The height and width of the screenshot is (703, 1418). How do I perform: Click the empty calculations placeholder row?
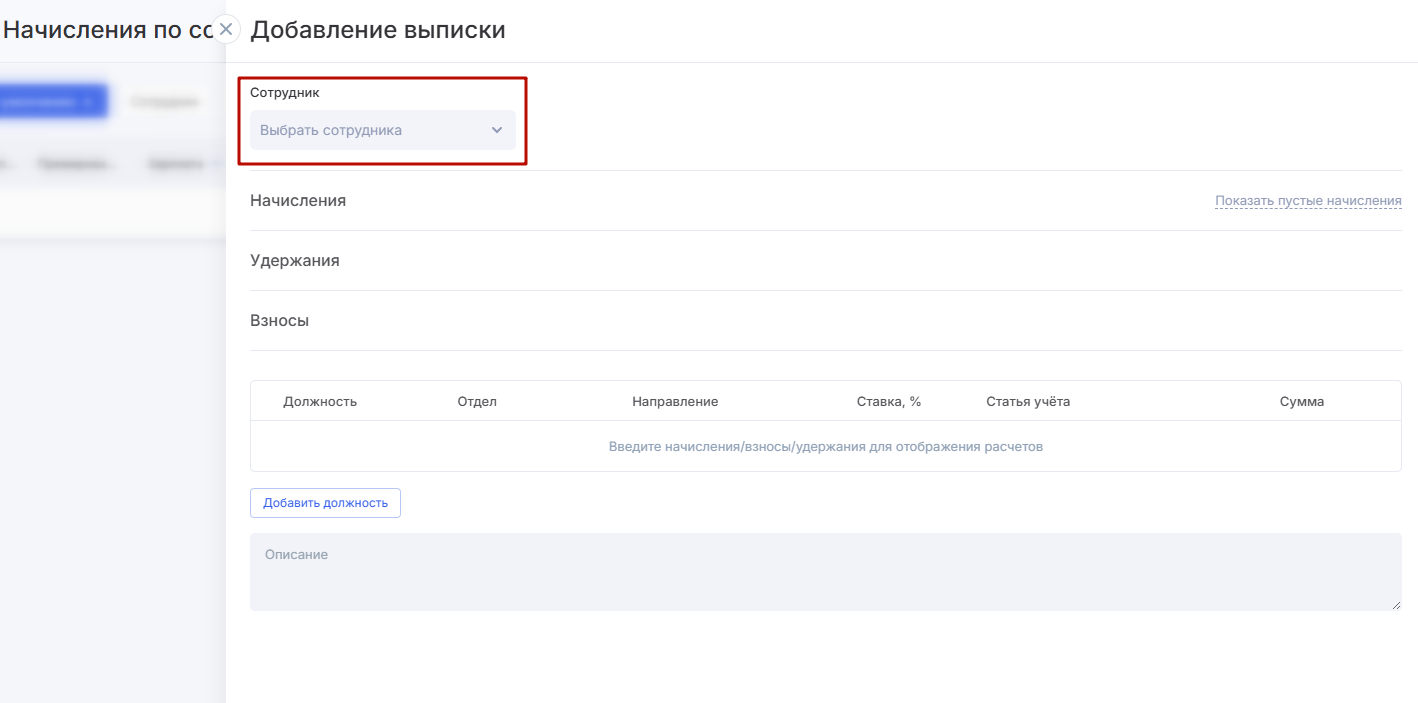[825, 446]
